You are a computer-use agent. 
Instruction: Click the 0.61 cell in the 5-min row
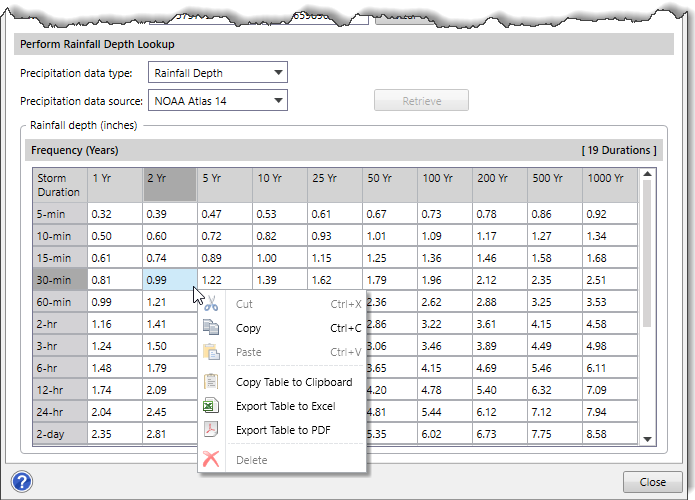[335, 214]
